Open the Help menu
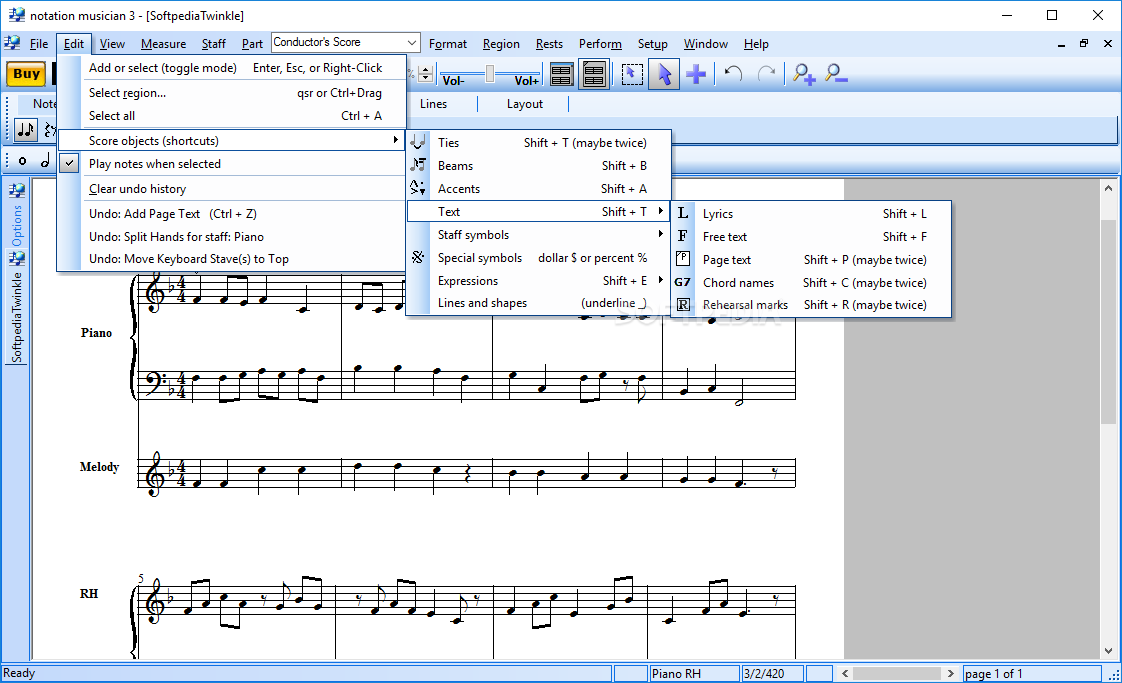The width and height of the screenshot is (1122, 683). click(x=756, y=44)
